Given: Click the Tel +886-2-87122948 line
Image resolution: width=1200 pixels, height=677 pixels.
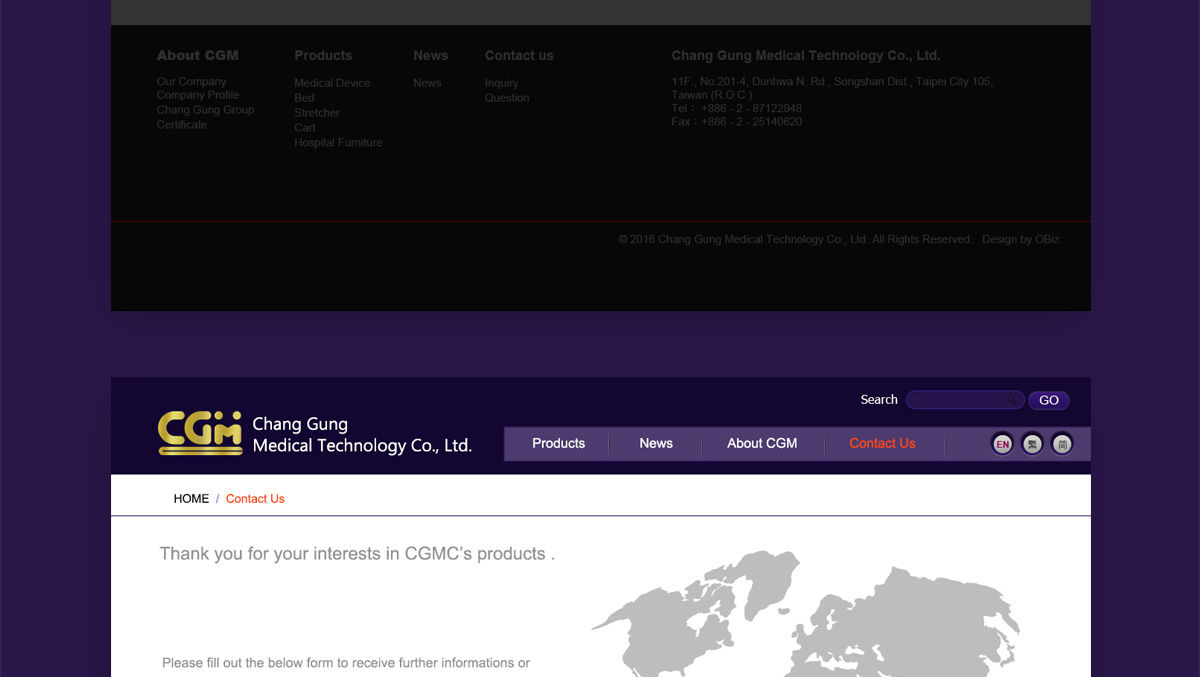Looking at the screenshot, I should (737, 108).
